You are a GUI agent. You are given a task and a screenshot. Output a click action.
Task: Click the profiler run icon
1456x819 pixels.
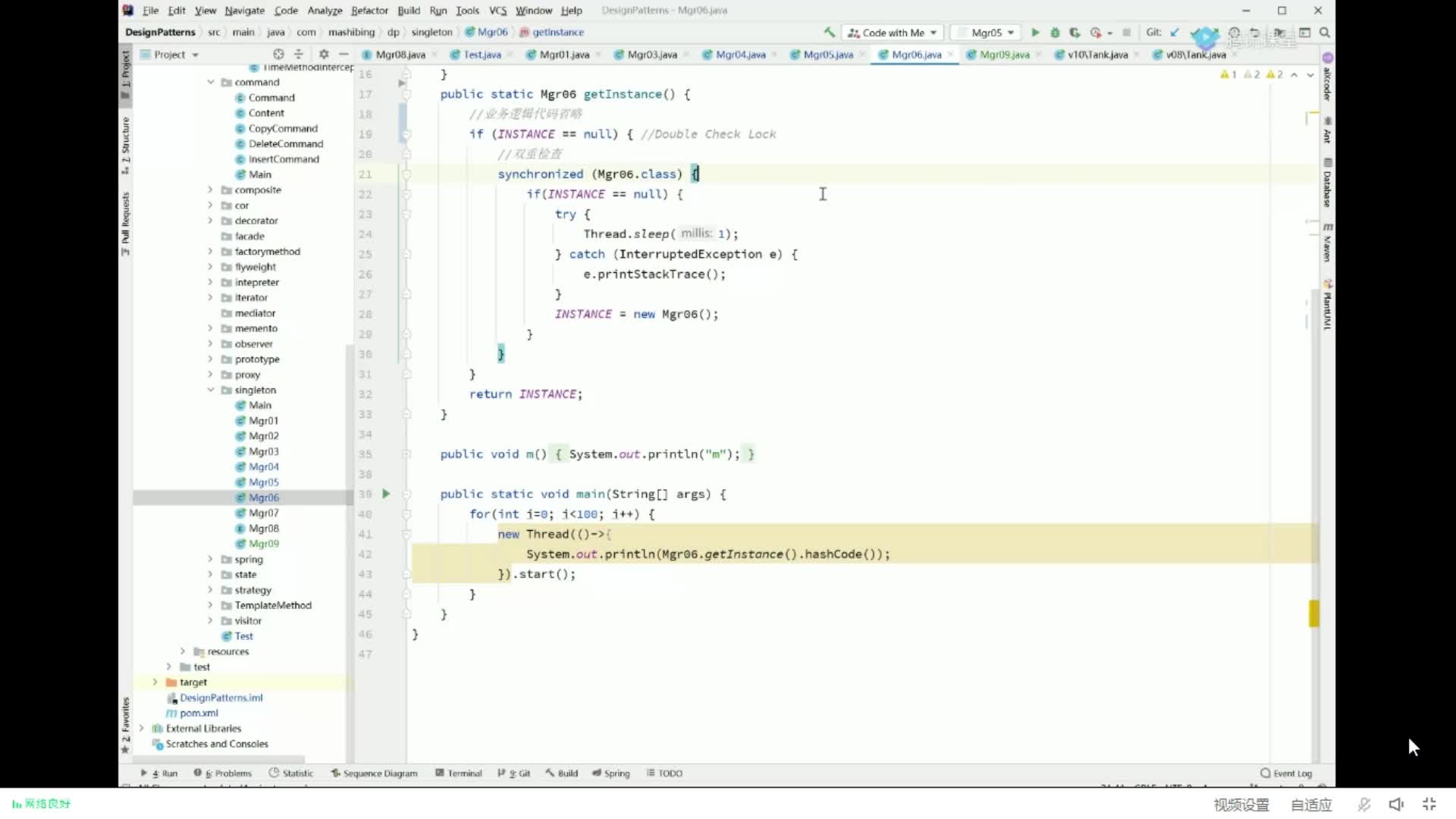point(1096,33)
